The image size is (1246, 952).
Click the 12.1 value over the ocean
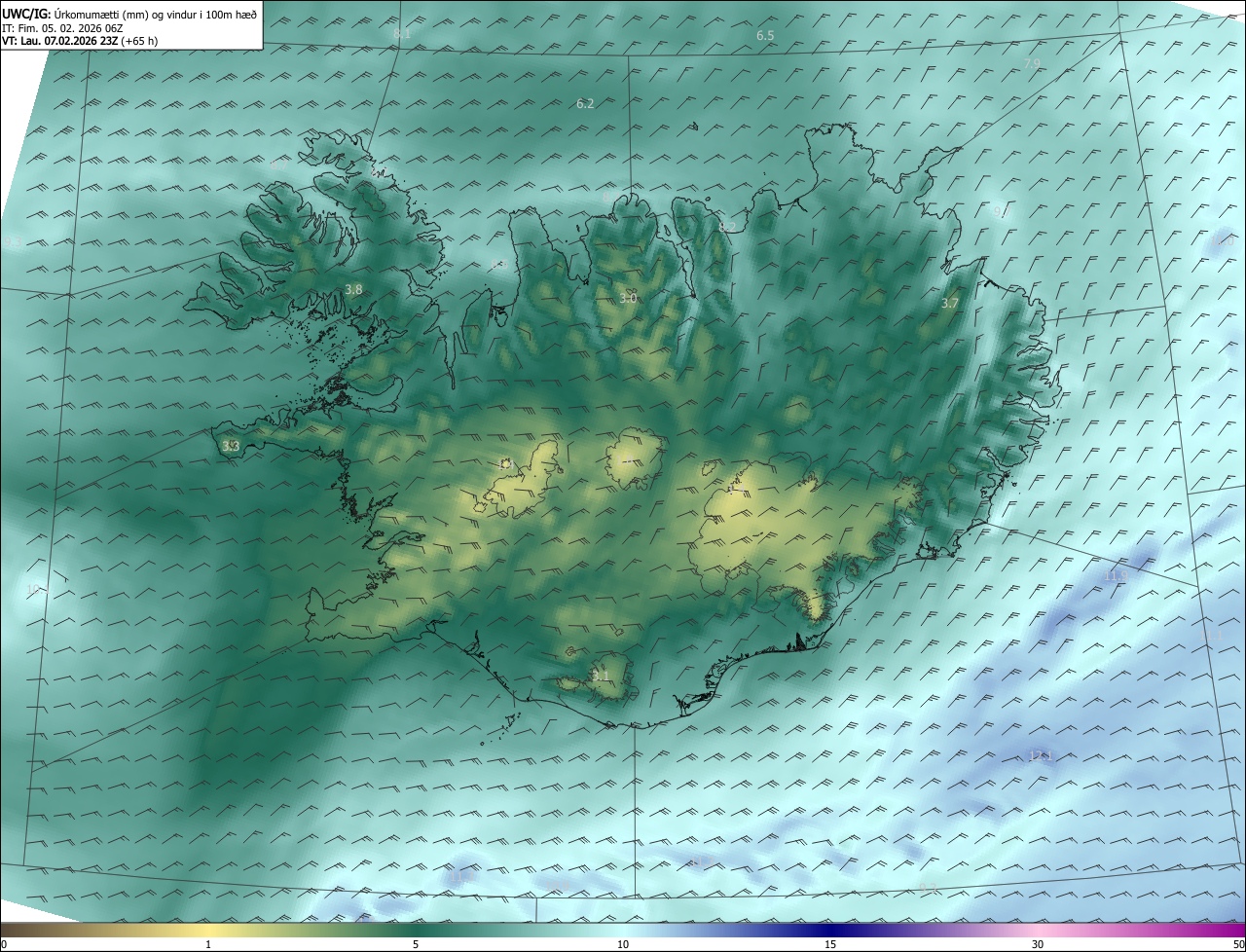click(1042, 755)
